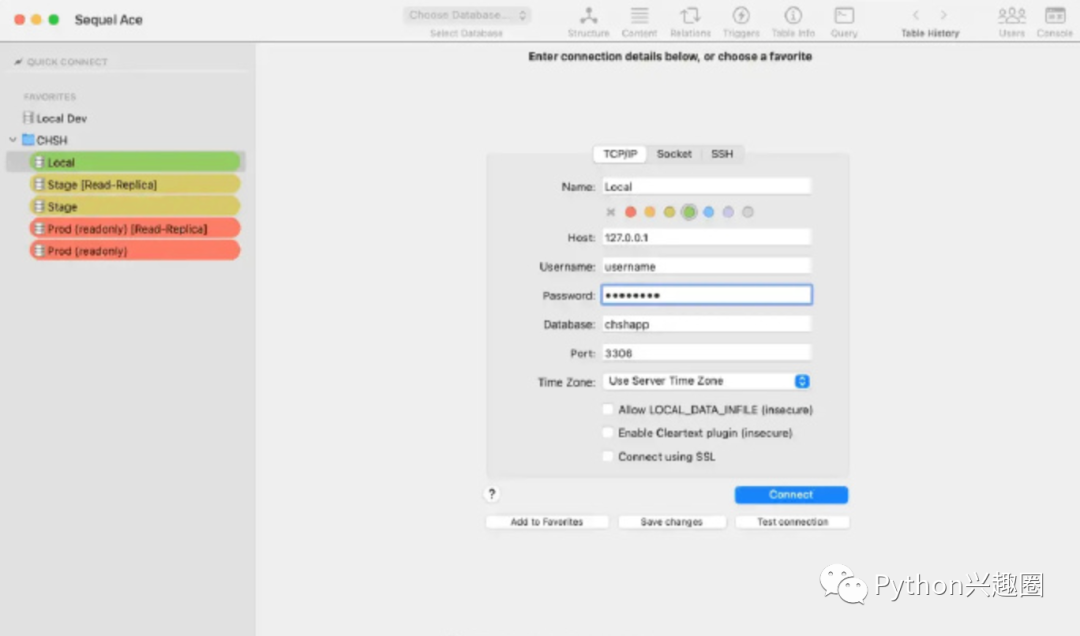Click Test connection button
Screen dimensions: 1080x636
coord(792,522)
